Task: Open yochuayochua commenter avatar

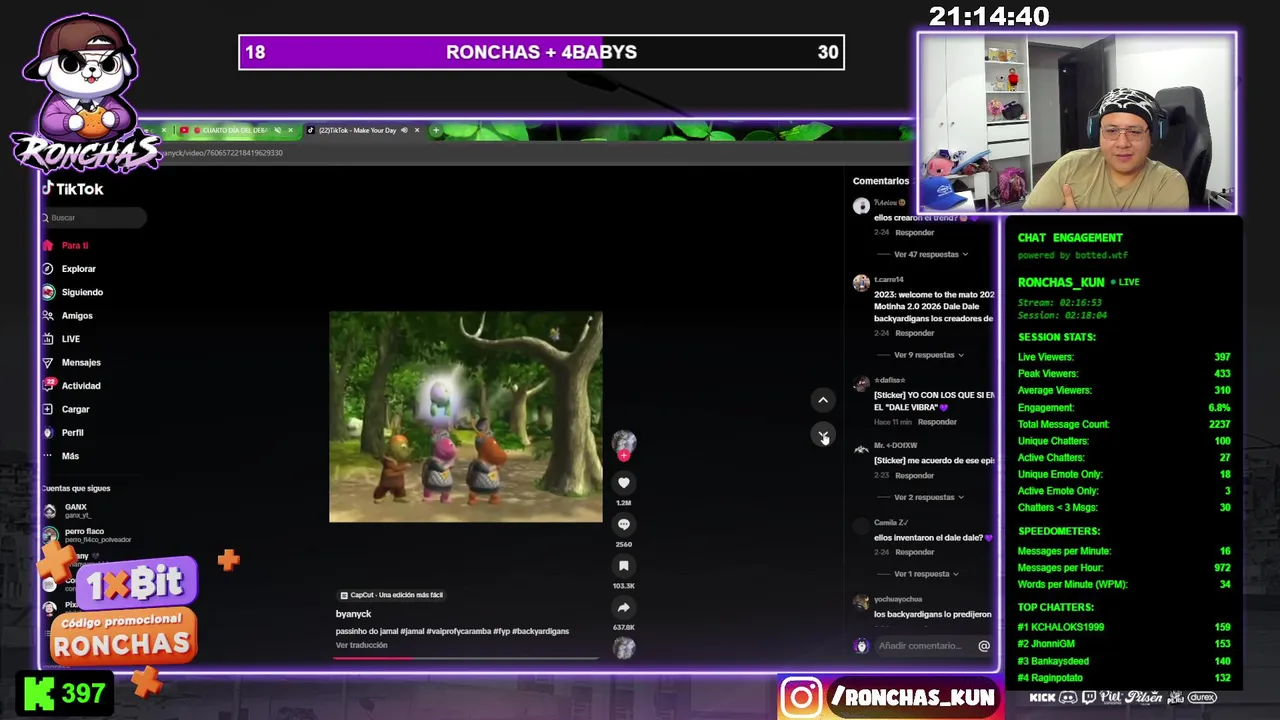Action: pyautogui.click(x=861, y=602)
